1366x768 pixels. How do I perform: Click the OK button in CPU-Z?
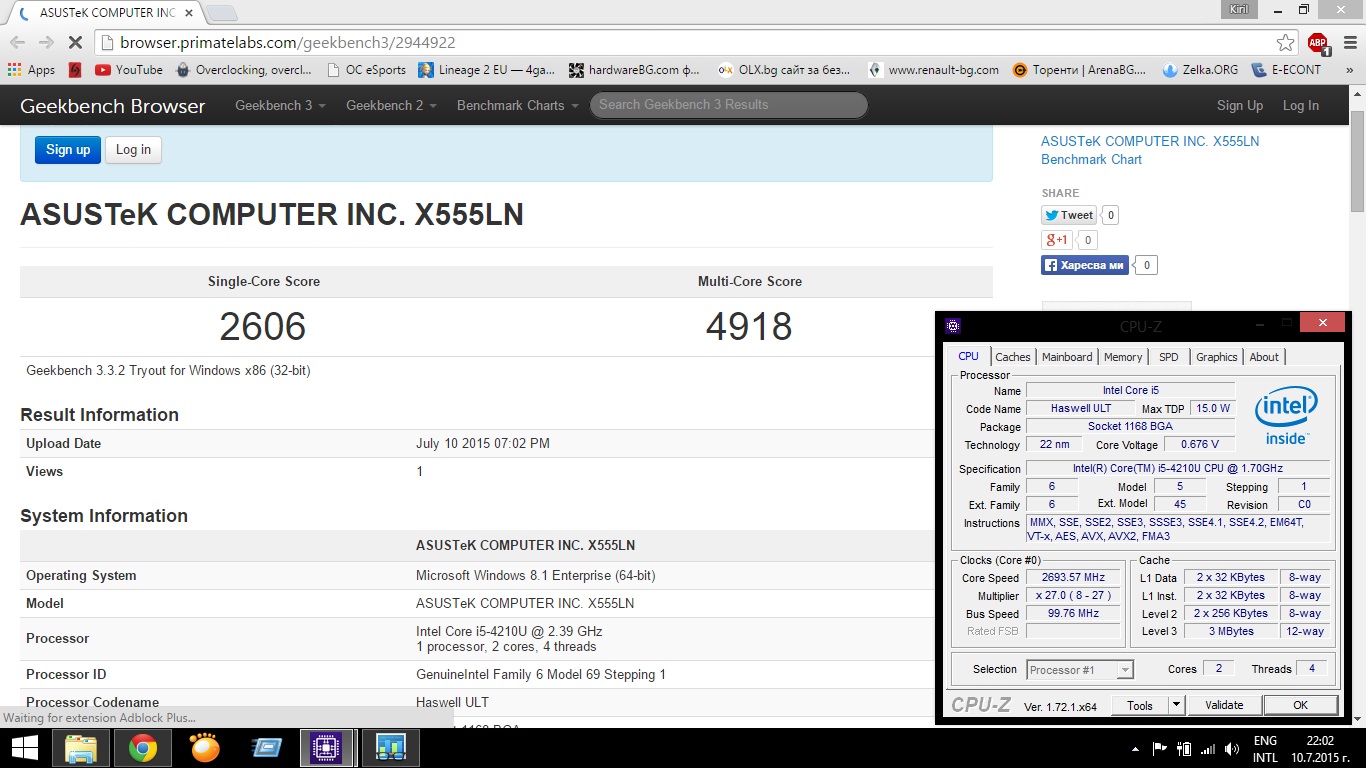(1301, 705)
